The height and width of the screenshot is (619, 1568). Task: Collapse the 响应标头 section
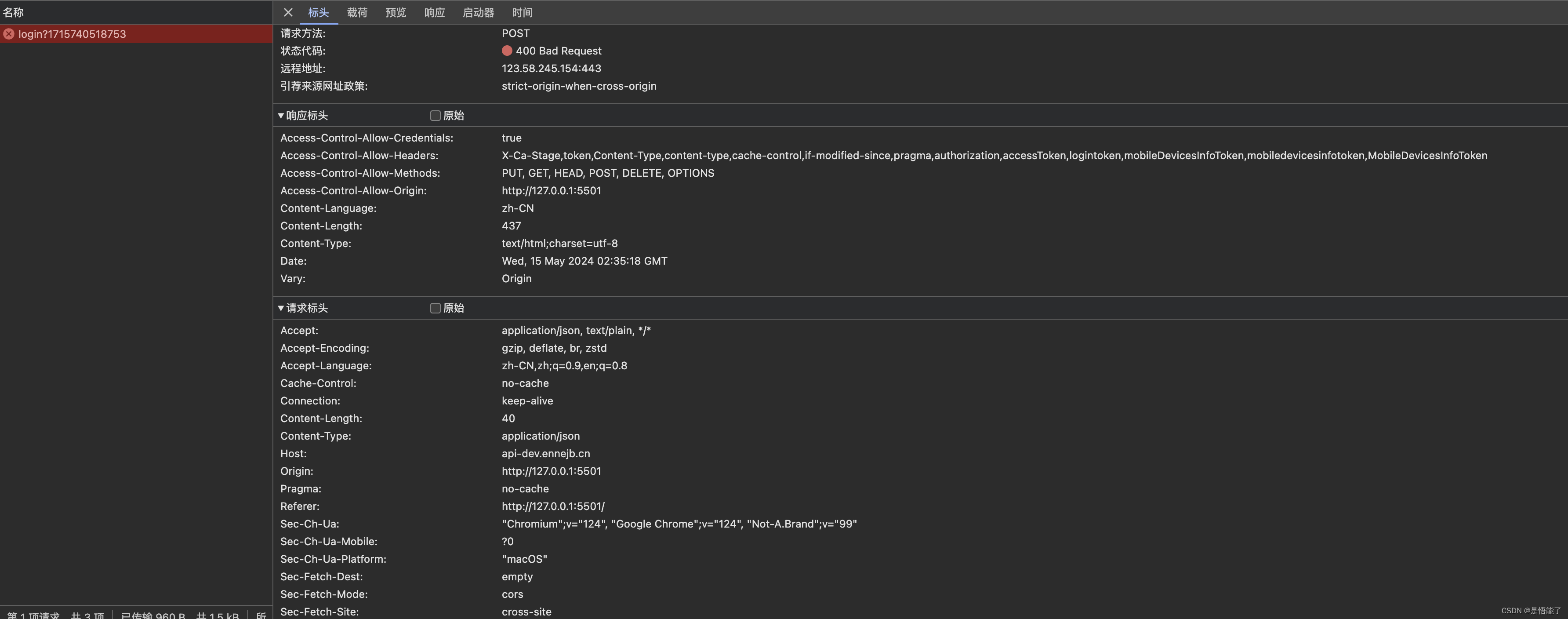pyautogui.click(x=281, y=116)
